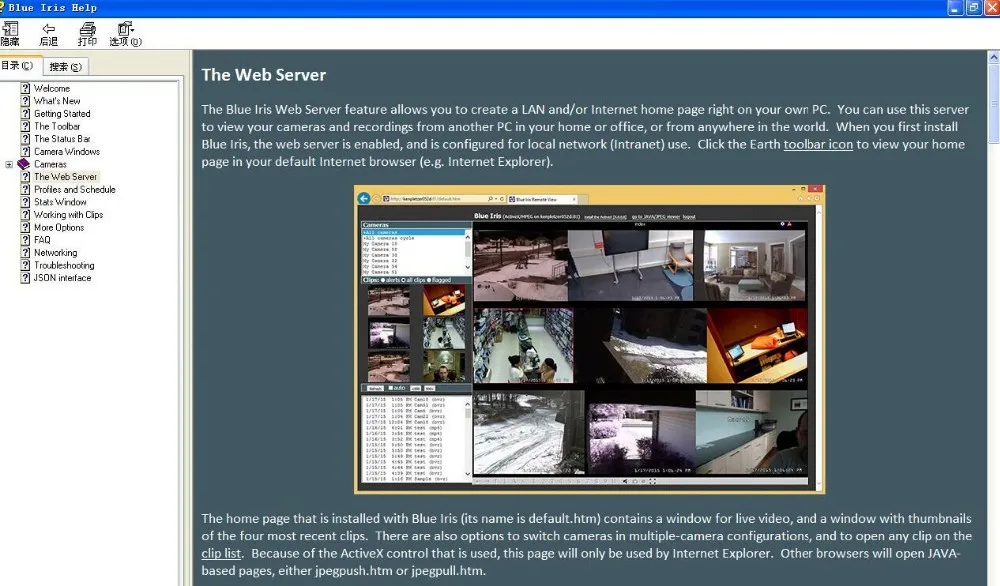Select The Web Server topic
Image resolution: width=1000 pixels, height=586 pixels.
(66, 177)
